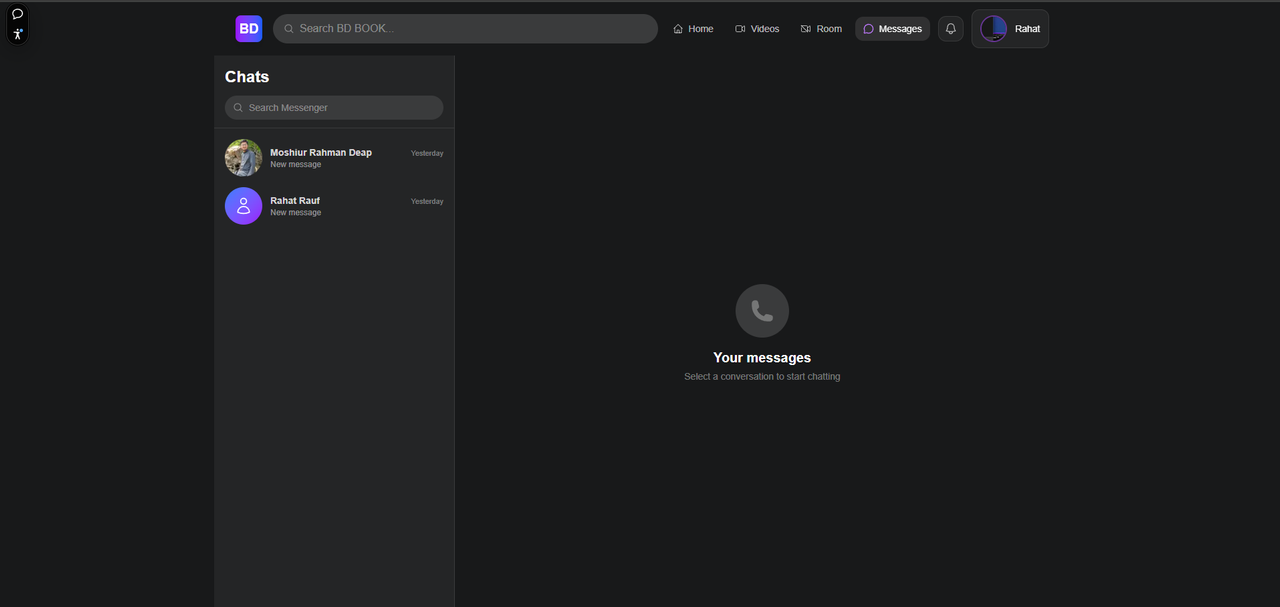Viewport: 1280px width, 607px height.
Task: Click the magnifier icon in BD BOOK search
Action: point(289,29)
